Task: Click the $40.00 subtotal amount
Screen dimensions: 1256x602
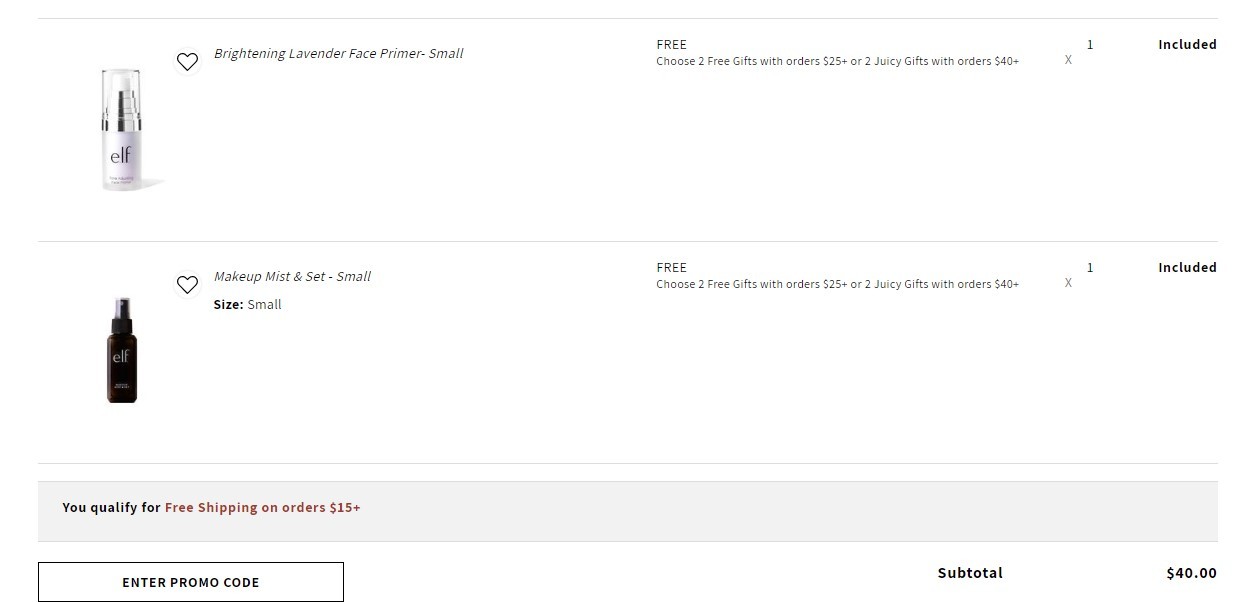Action: [x=1191, y=573]
